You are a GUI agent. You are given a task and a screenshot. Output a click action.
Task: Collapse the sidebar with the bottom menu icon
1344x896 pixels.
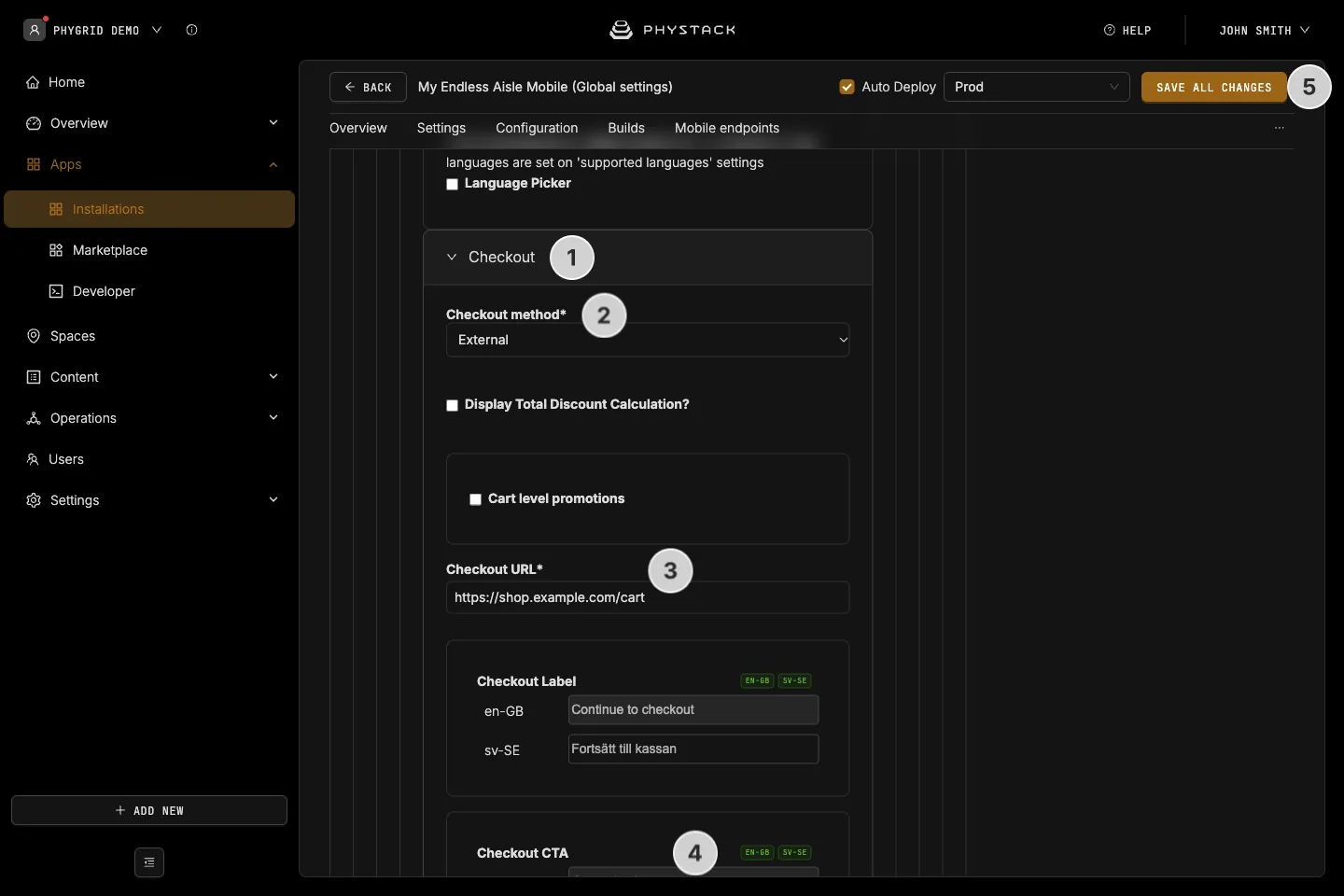click(149, 862)
